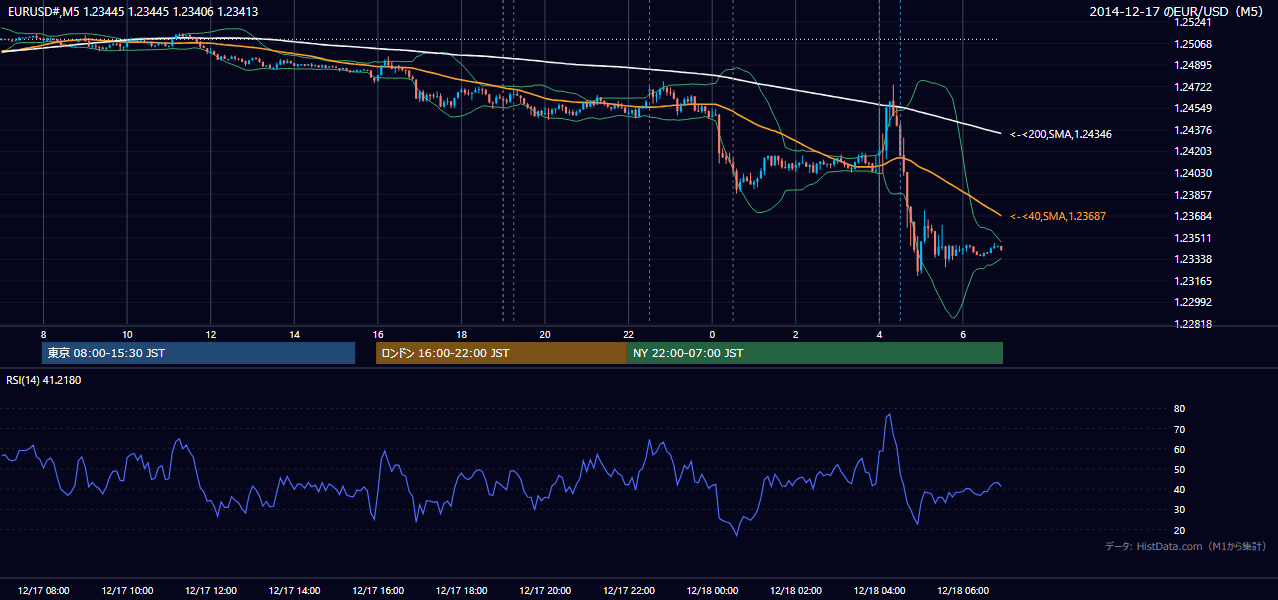
Task: Click the 12/18 02:00 time label
Action: [x=796, y=591]
